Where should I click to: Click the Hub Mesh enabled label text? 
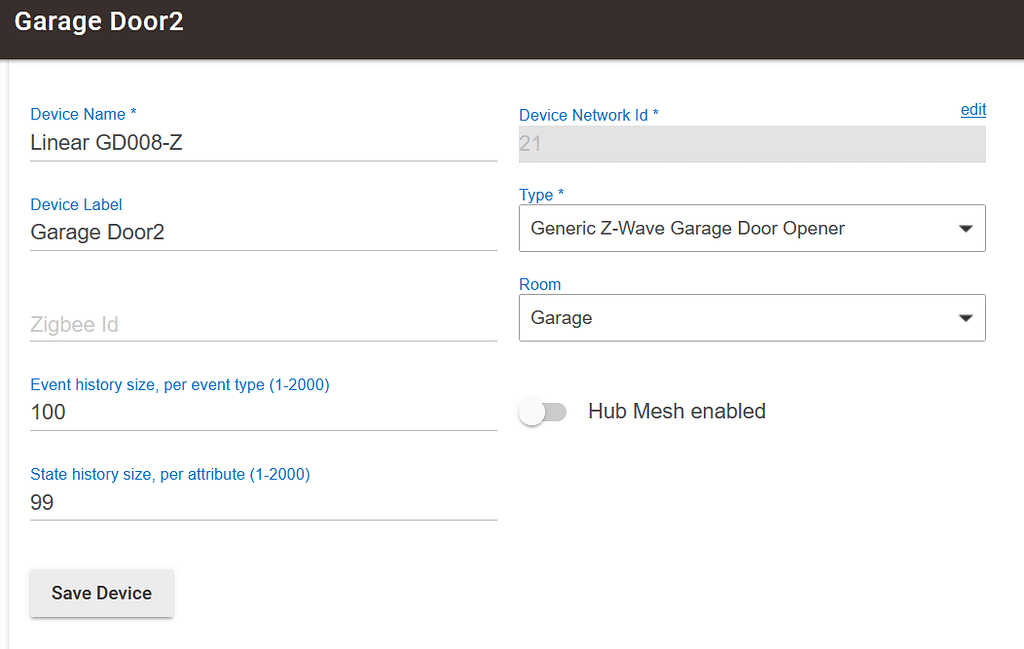coord(676,411)
